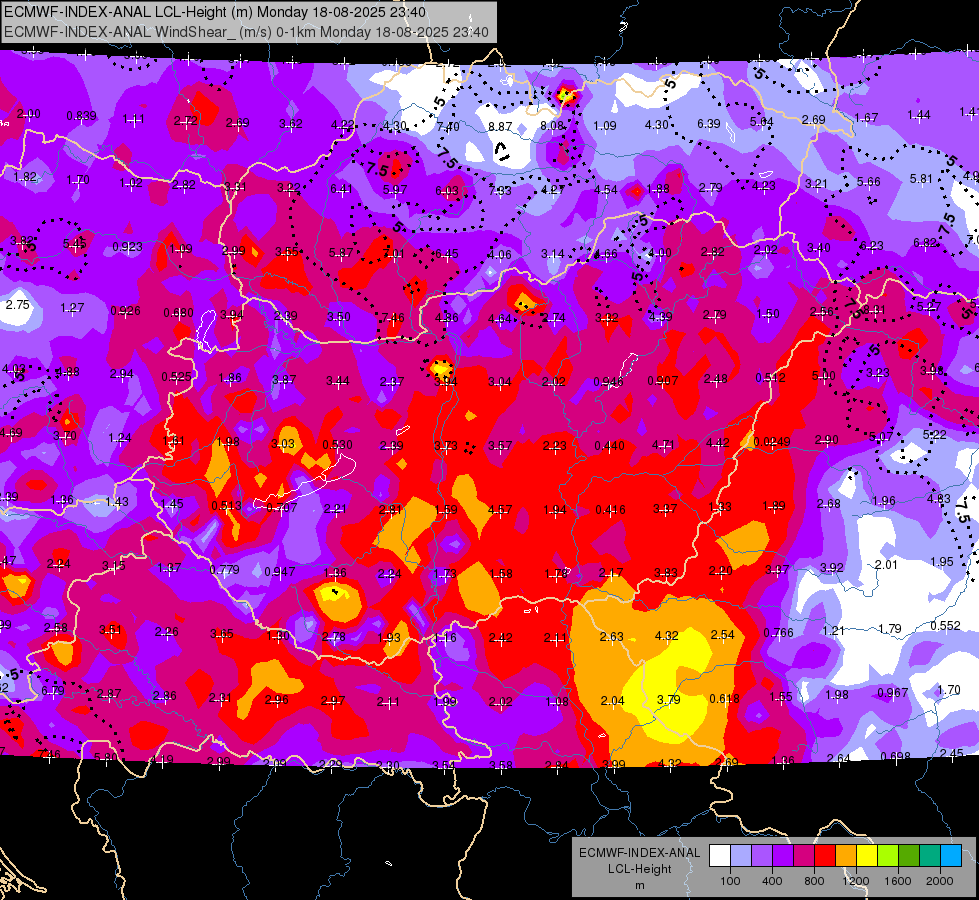Click the wind shear value 5.81
Image resolution: width=979 pixels, height=900 pixels.
click(x=921, y=179)
